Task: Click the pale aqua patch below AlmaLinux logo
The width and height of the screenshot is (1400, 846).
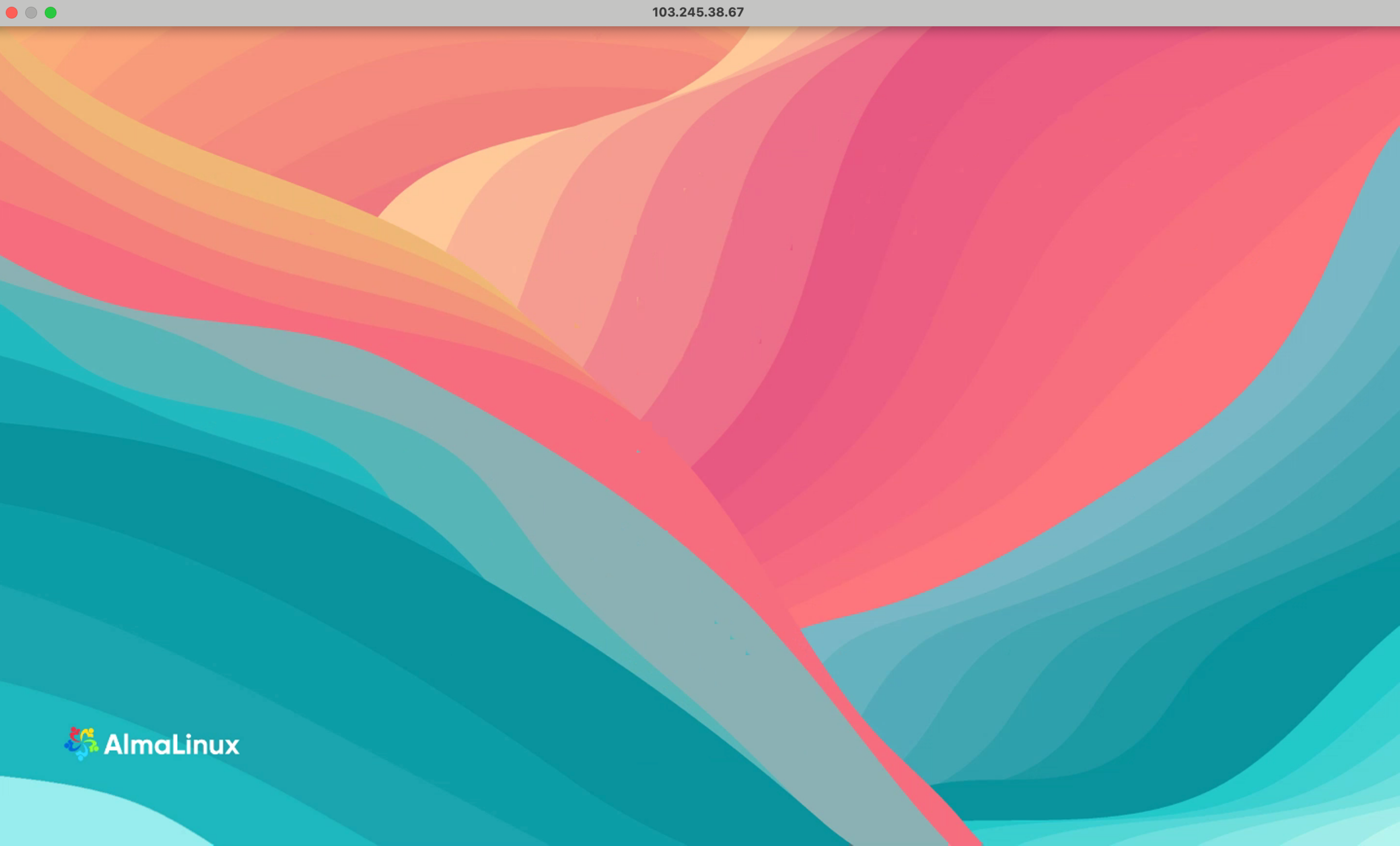Action: click(74, 813)
